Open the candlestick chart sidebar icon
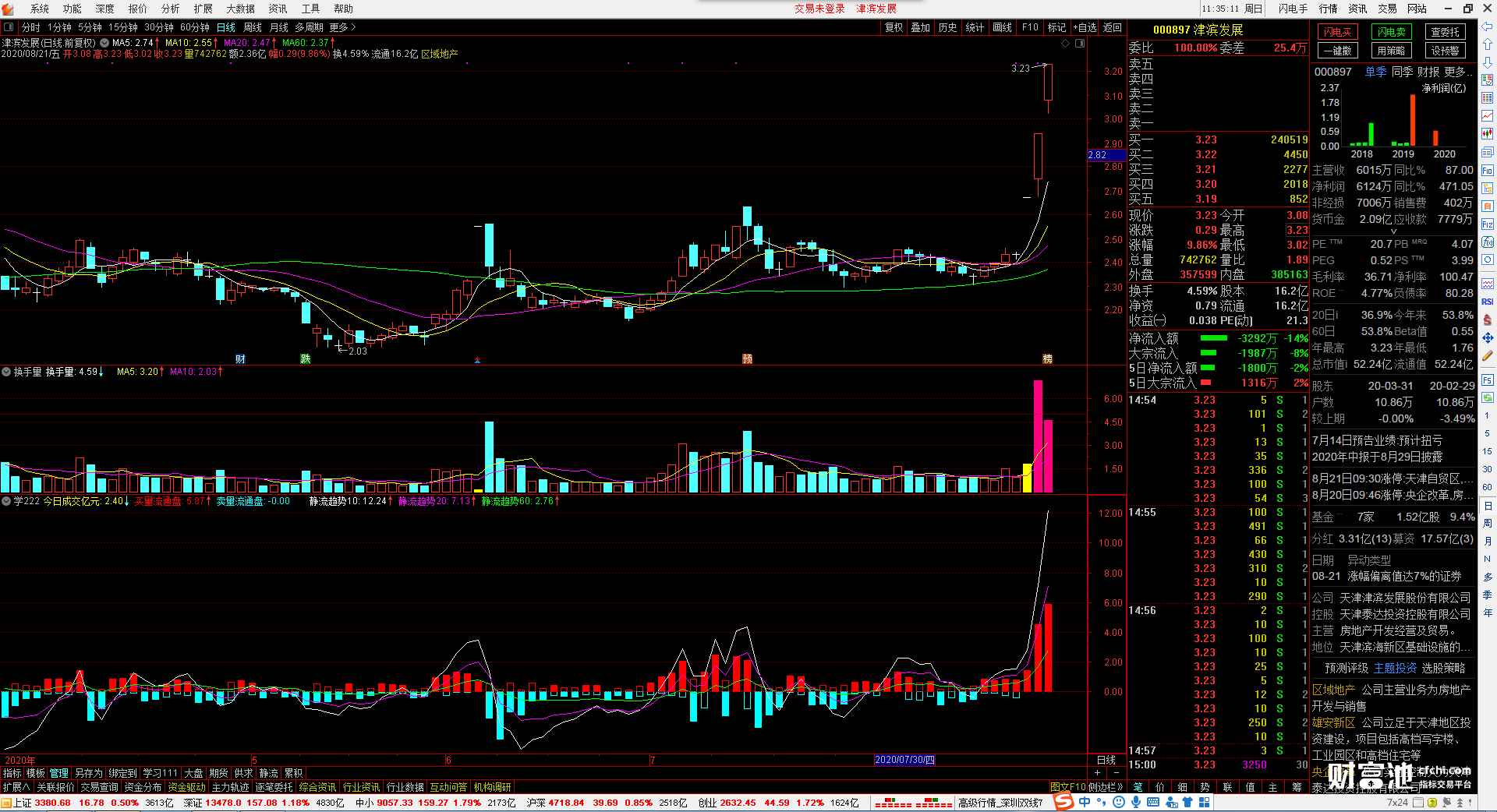Viewport: 1497px width, 812px height. coord(1488,134)
